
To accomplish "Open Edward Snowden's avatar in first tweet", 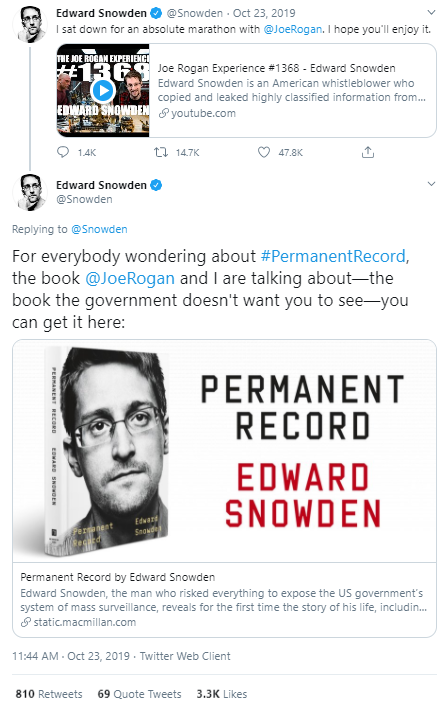I will coord(30,25).
